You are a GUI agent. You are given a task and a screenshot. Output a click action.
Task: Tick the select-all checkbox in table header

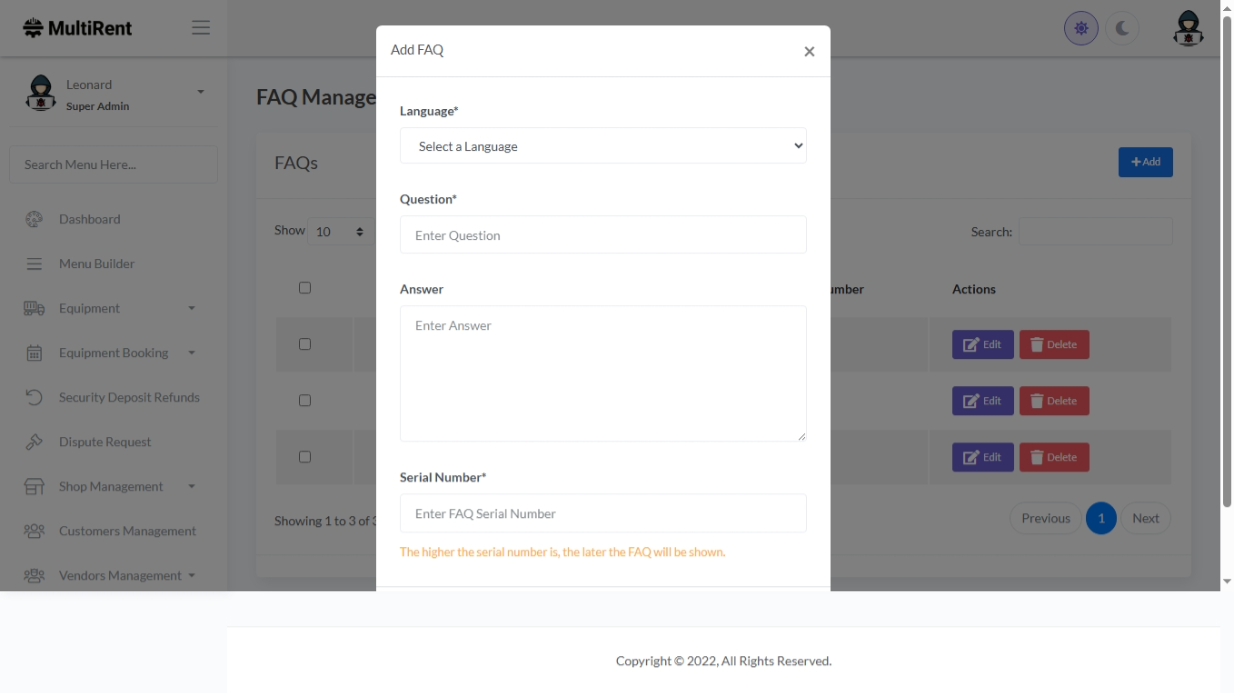pos(305,288)
